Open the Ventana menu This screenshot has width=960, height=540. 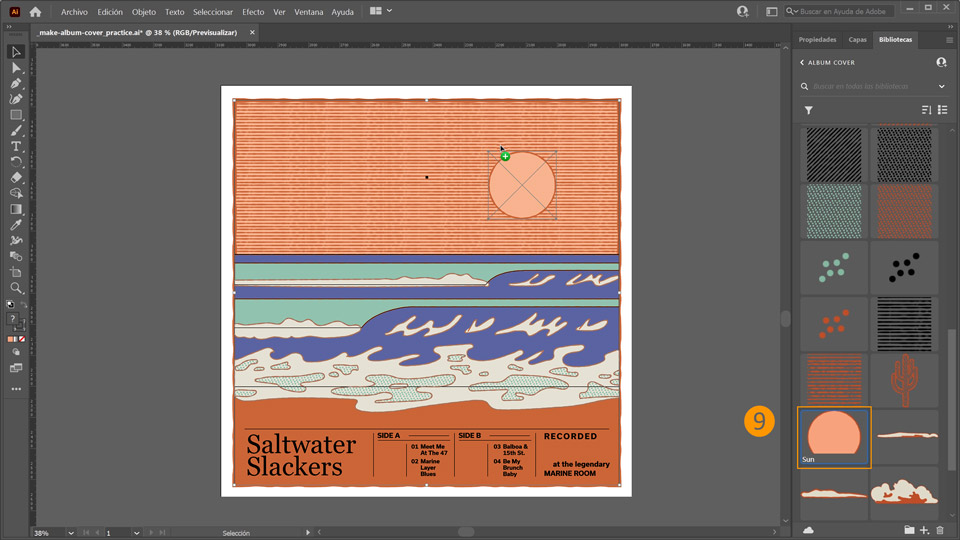coord(309,12)
